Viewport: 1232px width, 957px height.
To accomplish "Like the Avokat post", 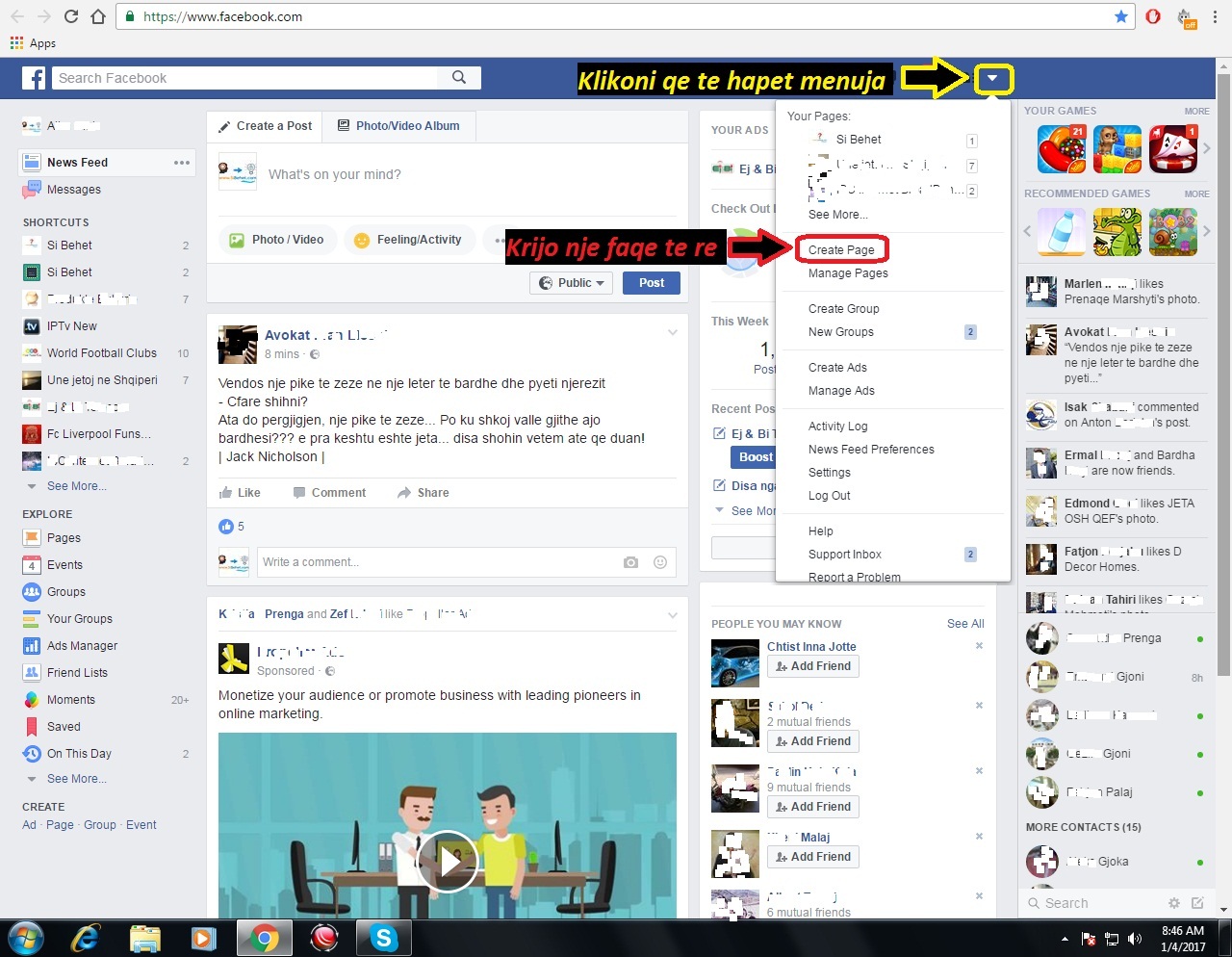I will [240, 493].
